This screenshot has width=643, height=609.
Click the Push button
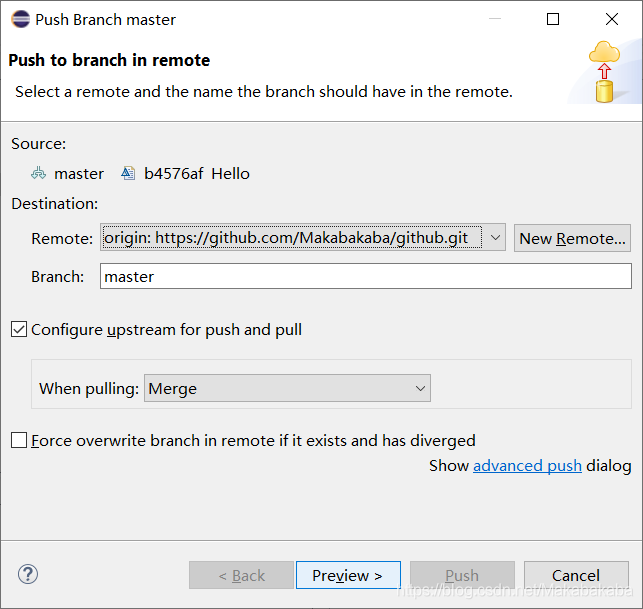coord(462,575)
